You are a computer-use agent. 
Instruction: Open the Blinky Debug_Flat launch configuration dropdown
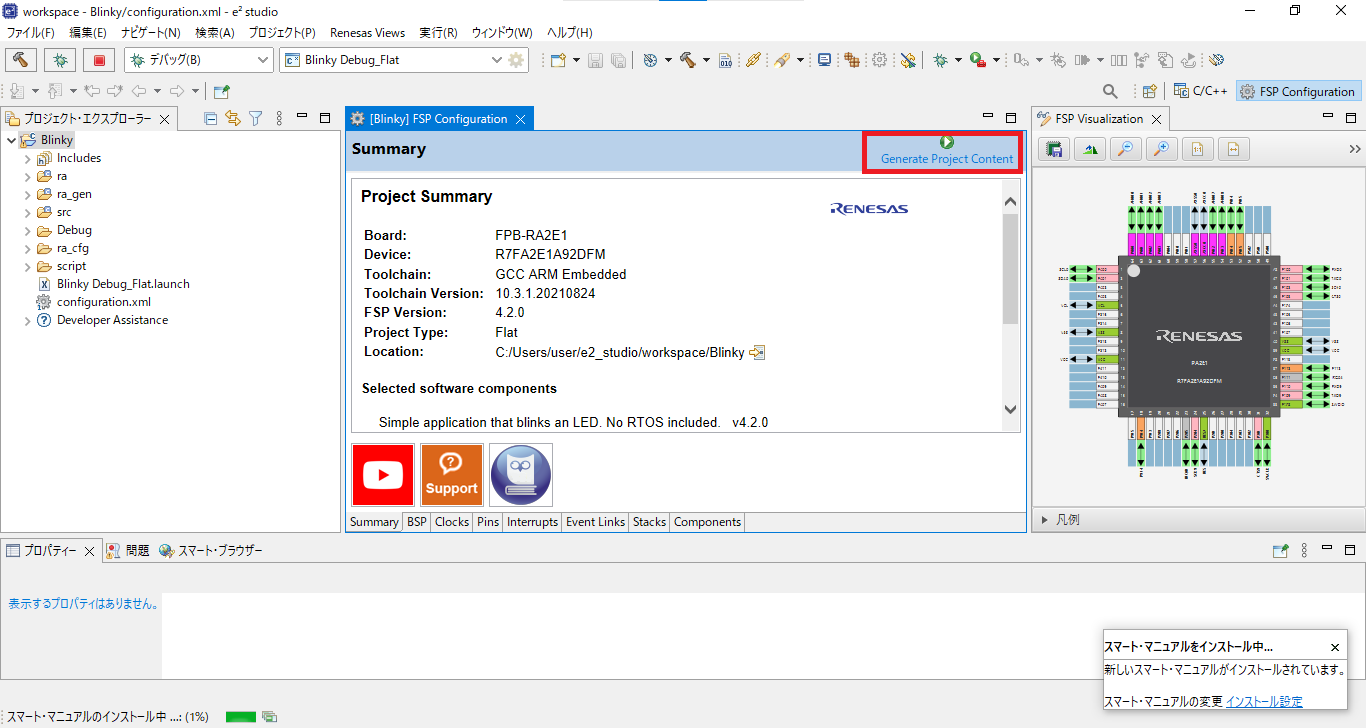pyautogui.click(x=497, y=60)
